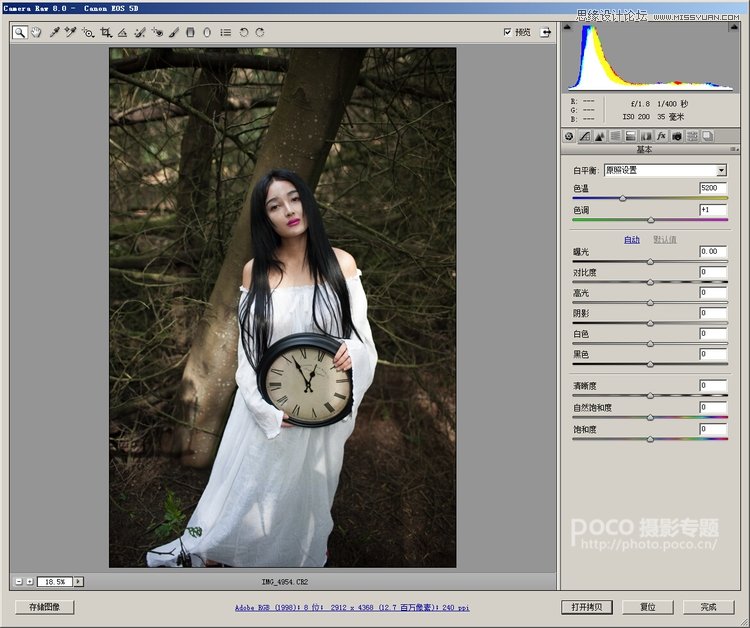750x628 pixels.
Task: Click the 存储图像 save image button
Action: click(x=44, y=607)
